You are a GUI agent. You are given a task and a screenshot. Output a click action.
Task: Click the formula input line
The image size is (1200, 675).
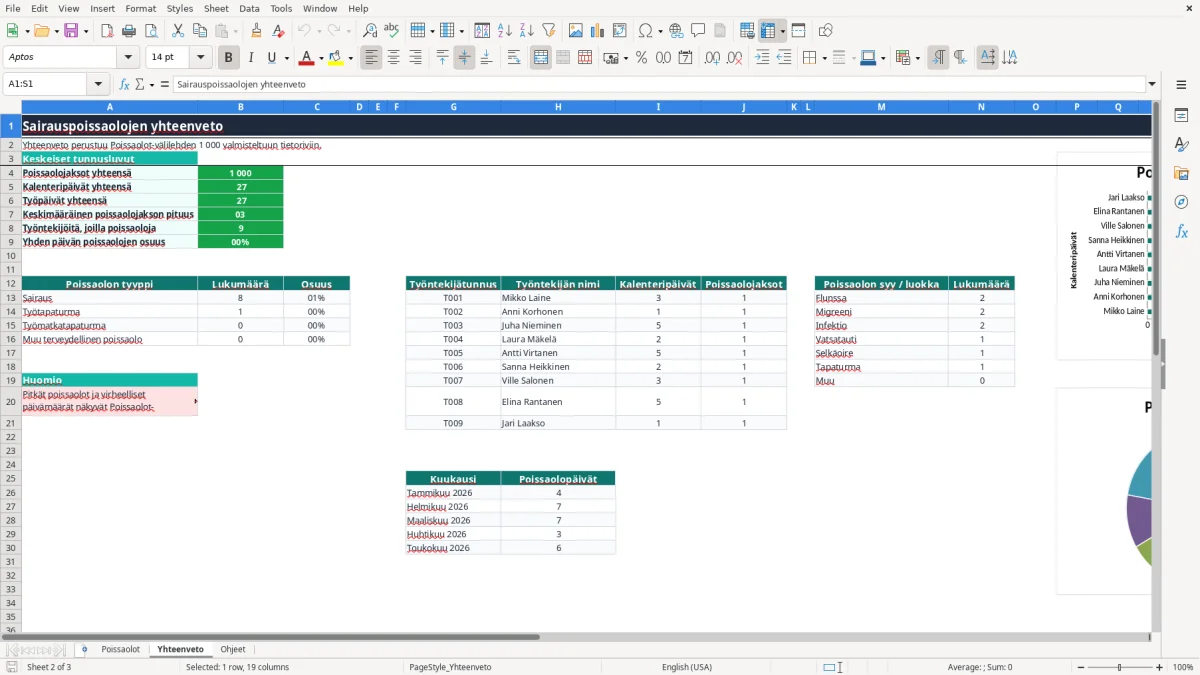[658, 84]
